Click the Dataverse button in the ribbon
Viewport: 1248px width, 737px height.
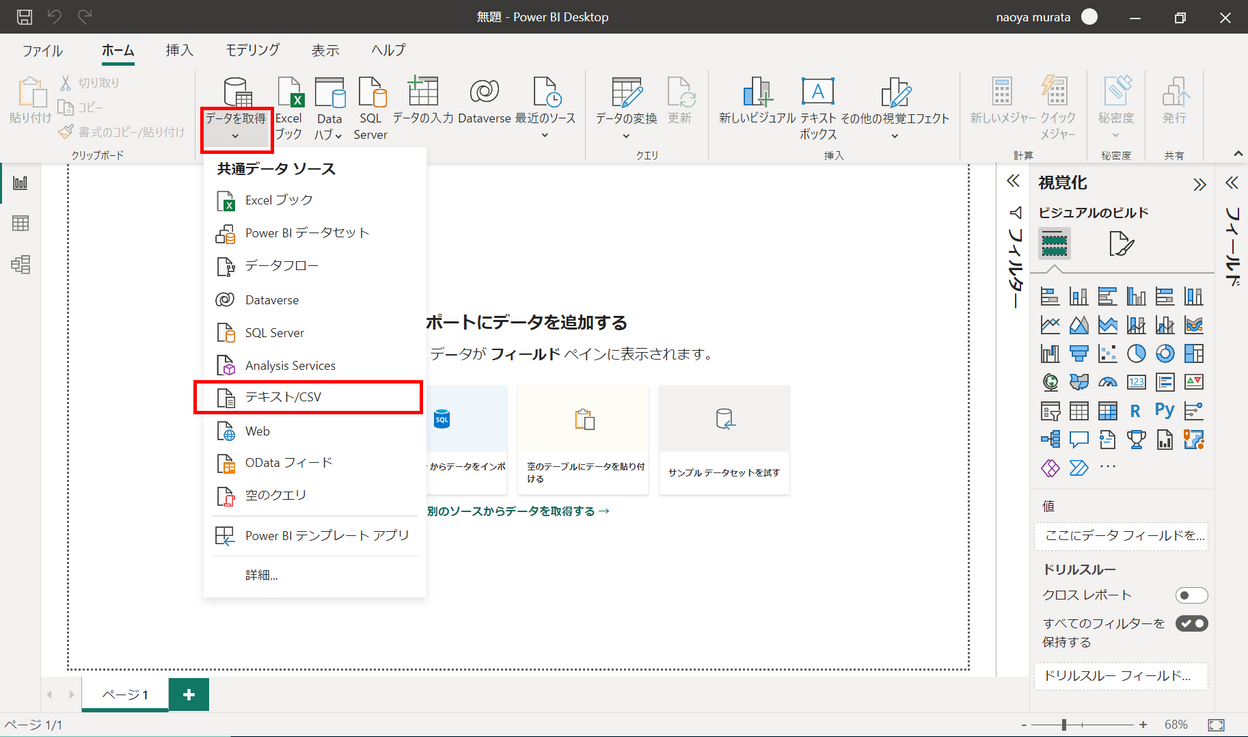[485, 101]
